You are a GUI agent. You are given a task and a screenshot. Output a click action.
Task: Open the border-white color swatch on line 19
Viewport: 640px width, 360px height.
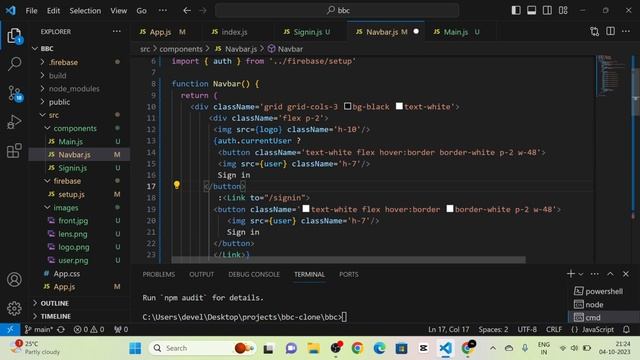(x=449, y=209)
